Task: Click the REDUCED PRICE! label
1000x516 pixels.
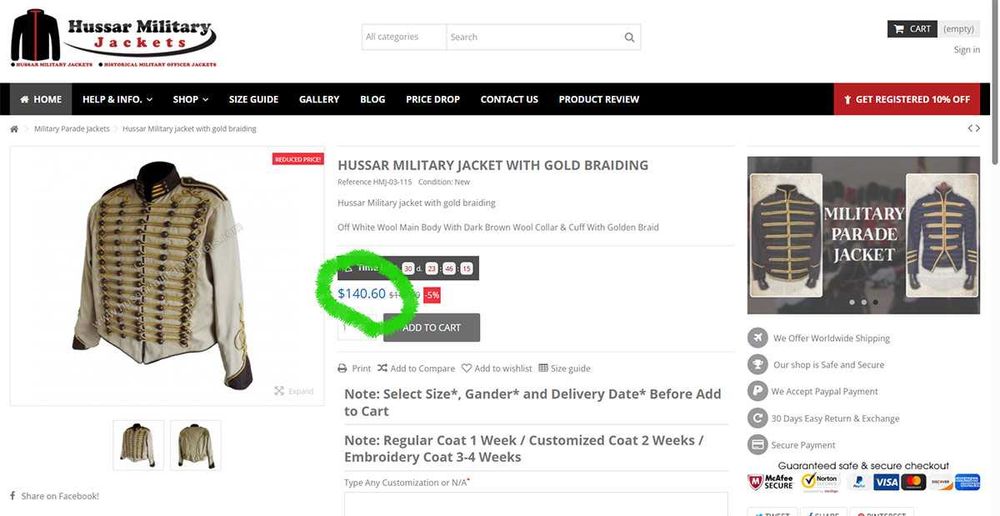Action: (x=298, y=159)
